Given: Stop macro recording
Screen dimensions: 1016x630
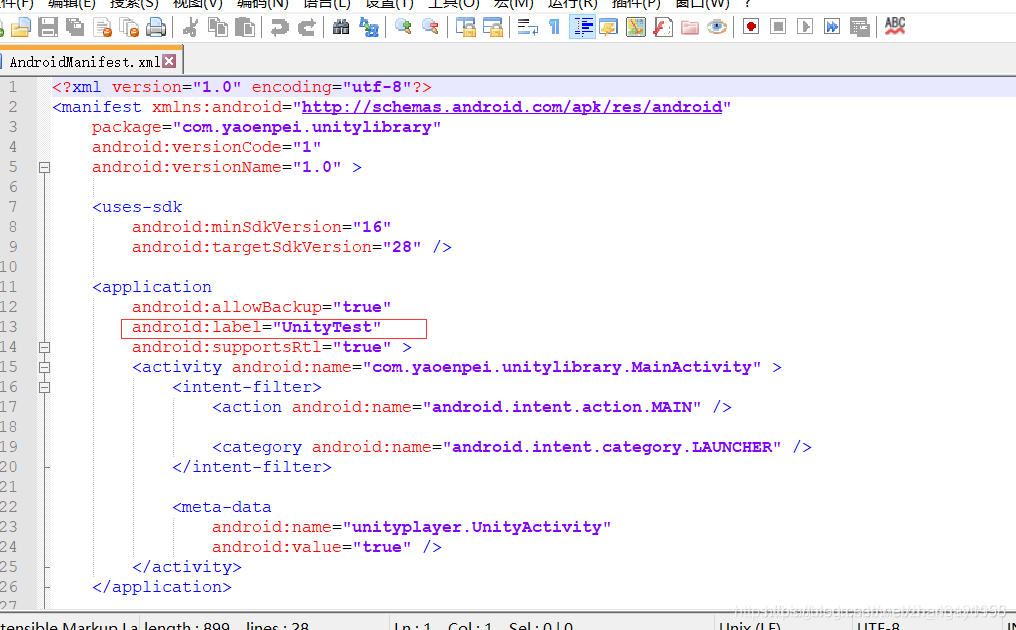Looking at the screenshot, I should (x=778, y=27).
